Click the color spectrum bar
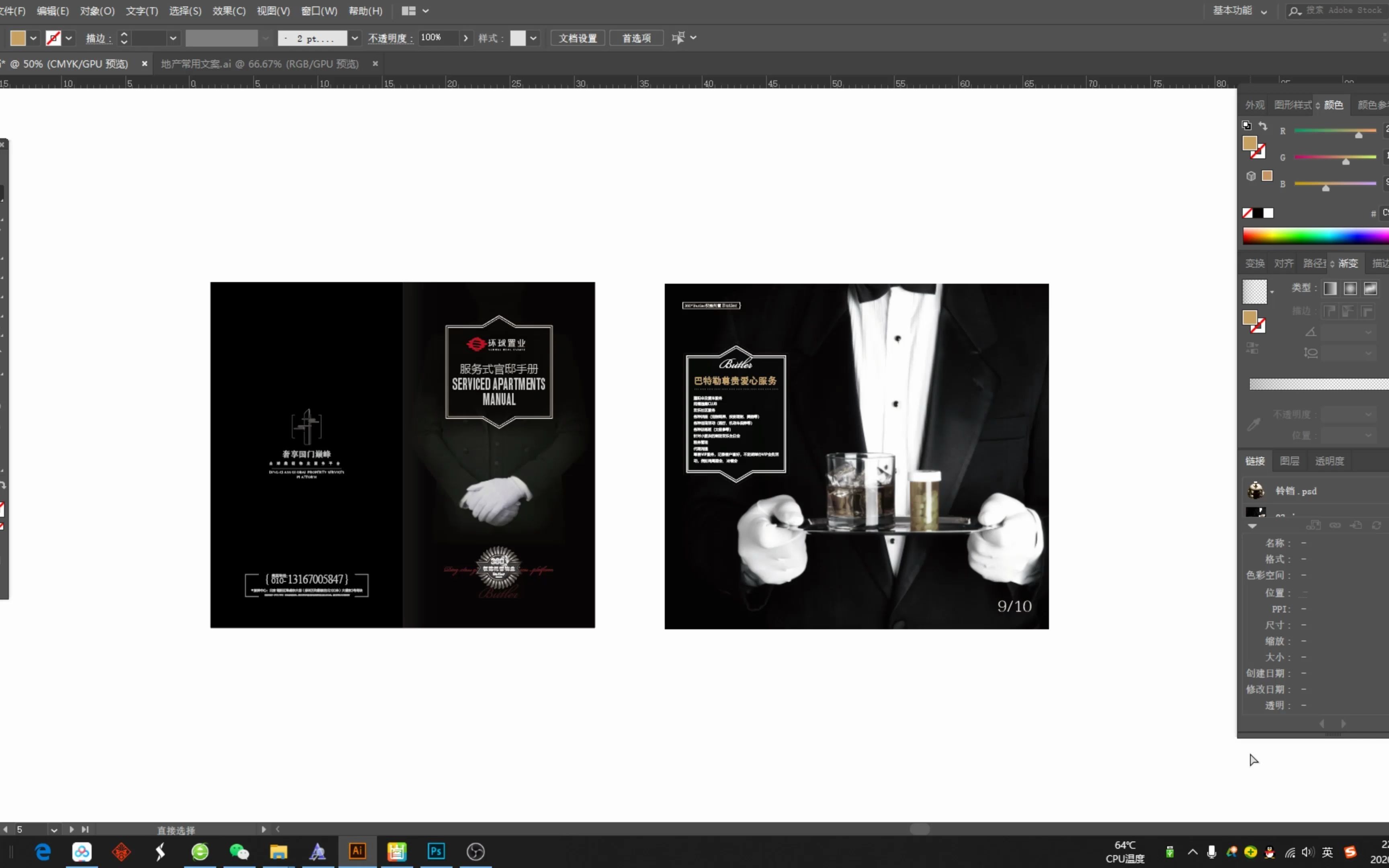Screen dimensions: 1389x868 coord(1314,236)
